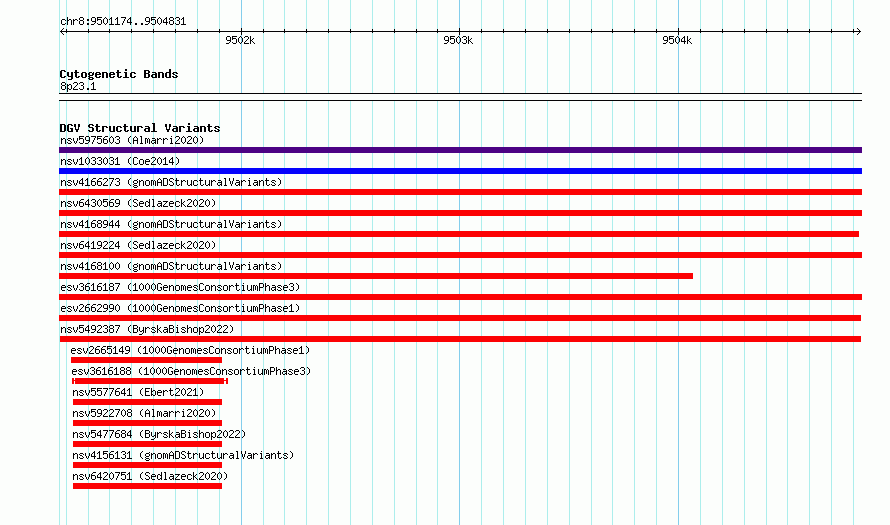Select the 8p23.1 band label
This screenshot has width=890, height=525.
[78, 86]
